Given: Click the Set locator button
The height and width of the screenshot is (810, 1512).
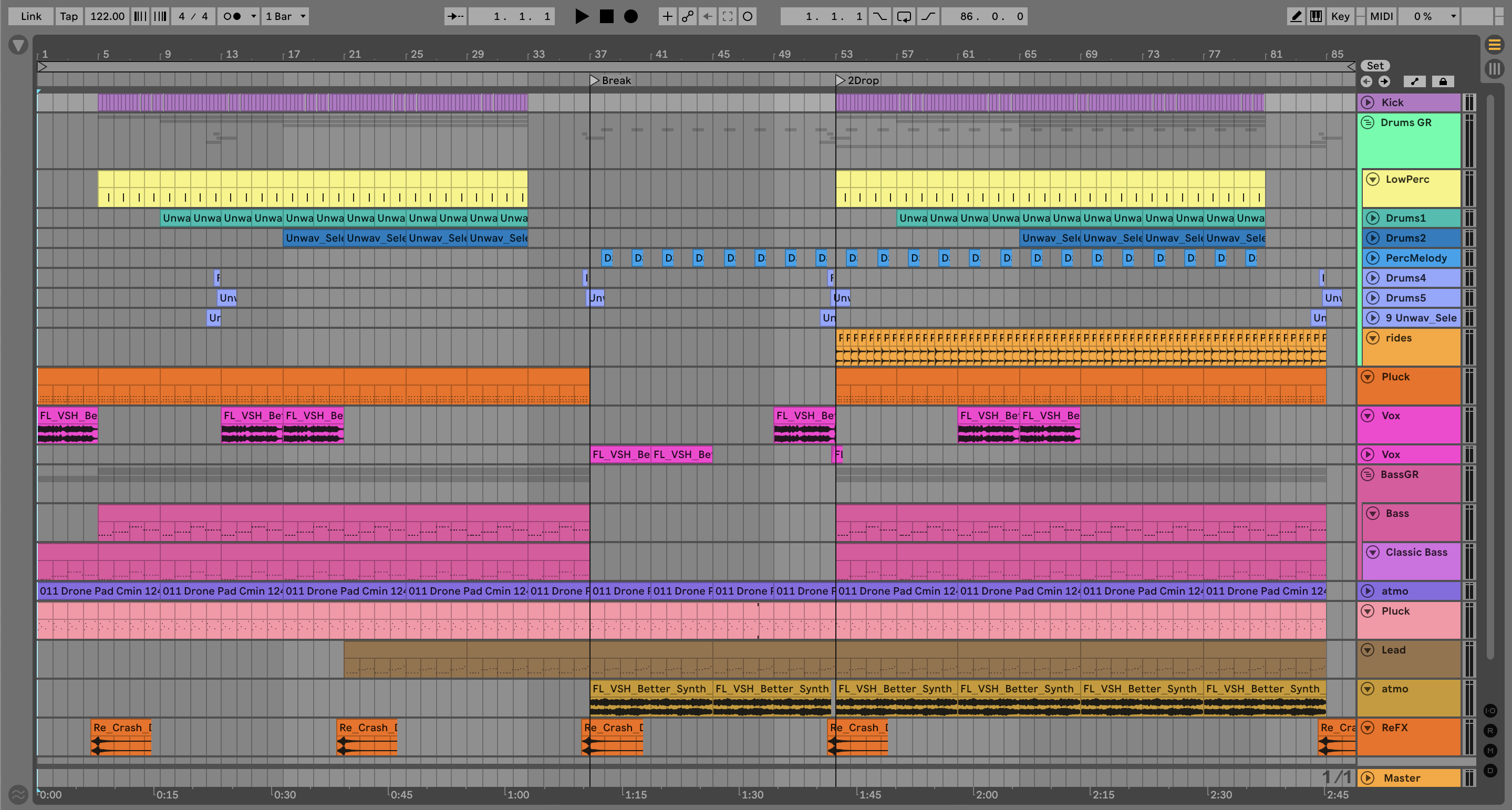Looking at the screenshot, I should coord(1375,66).
